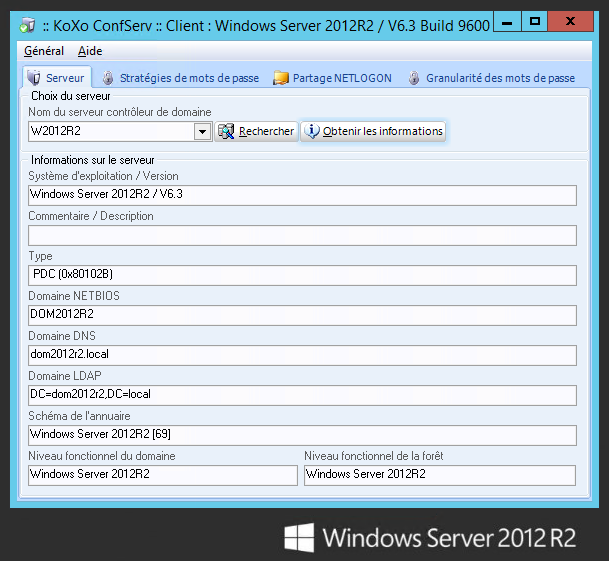Viewport: 609px width, 561px height.
Task: Click the 'Schéma de l'annuaire' label
Action: [79, 416]
